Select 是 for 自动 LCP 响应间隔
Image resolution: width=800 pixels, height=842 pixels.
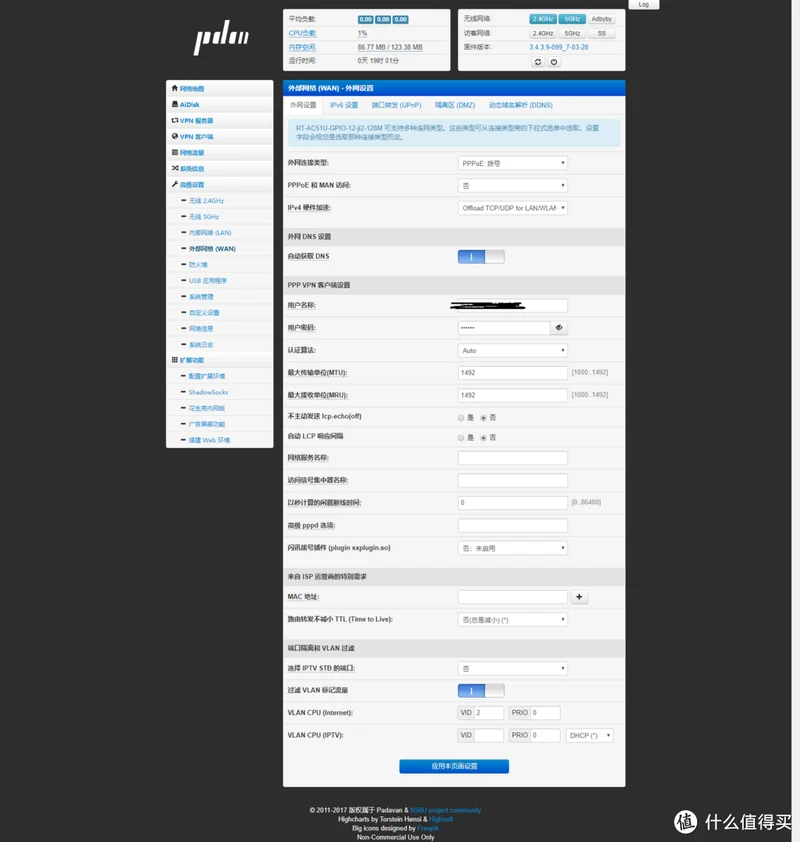click(x=461, y=438)
